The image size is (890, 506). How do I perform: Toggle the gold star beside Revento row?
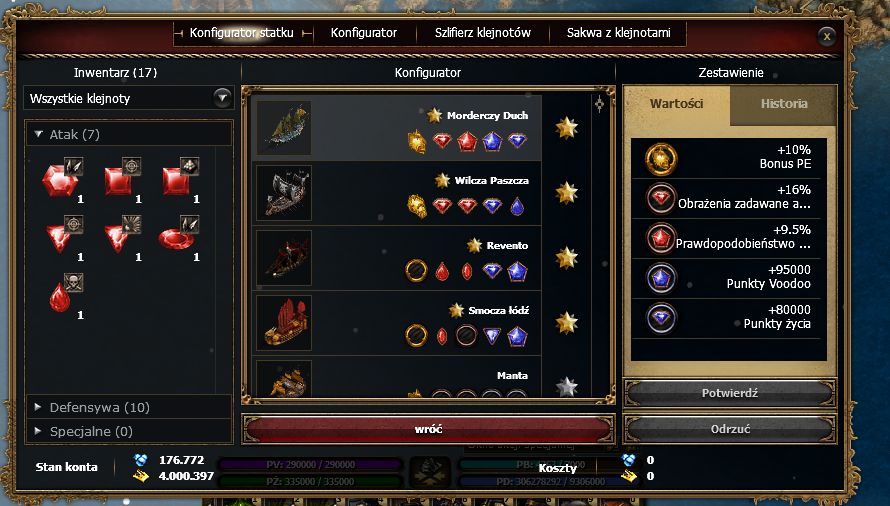tap(566, 257)
